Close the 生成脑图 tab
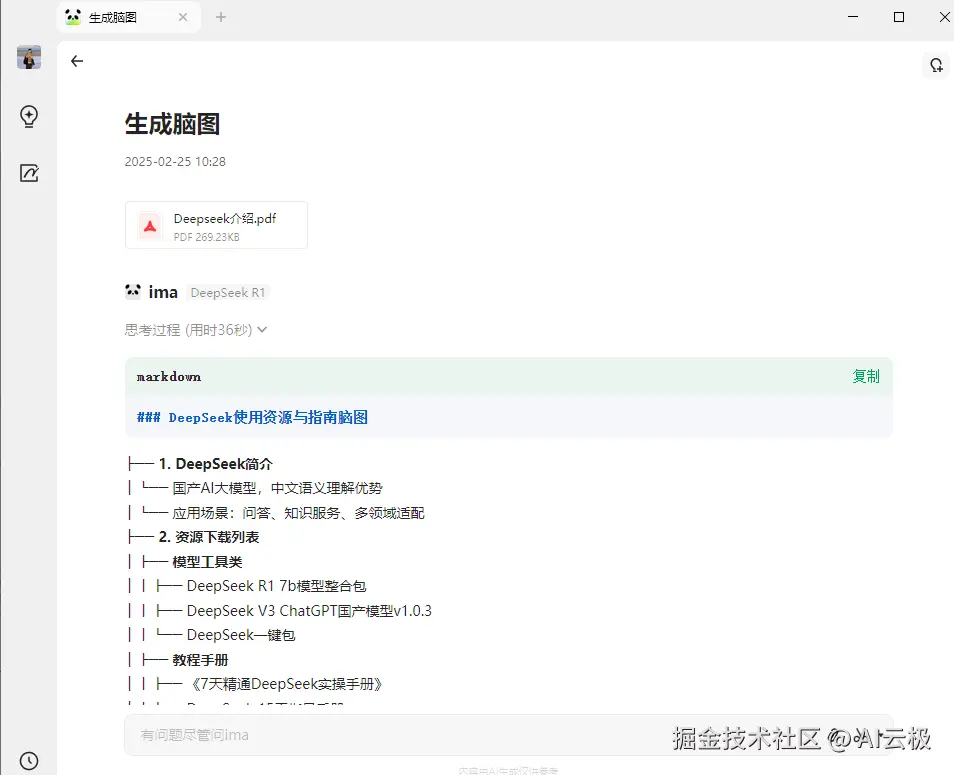Viewport: 954px width, 775px height. tap(183, 17)
